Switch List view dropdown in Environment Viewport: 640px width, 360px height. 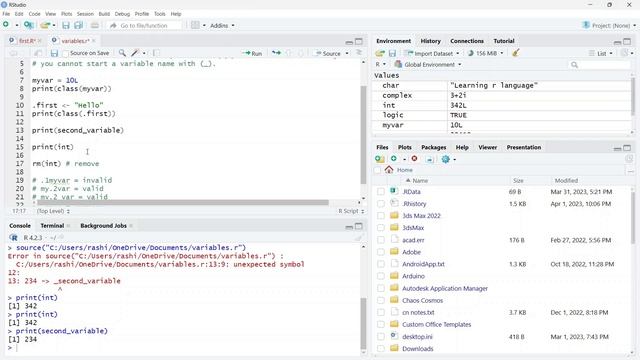(x=600, y=53)
